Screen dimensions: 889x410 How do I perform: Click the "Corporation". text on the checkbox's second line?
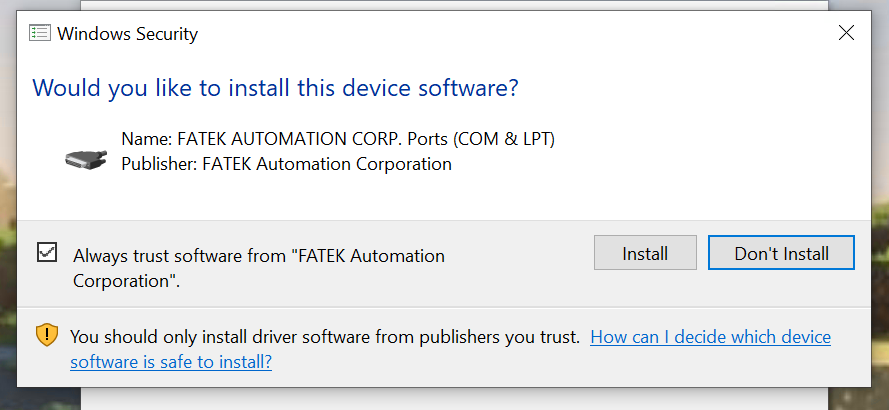tap(126, 280)
